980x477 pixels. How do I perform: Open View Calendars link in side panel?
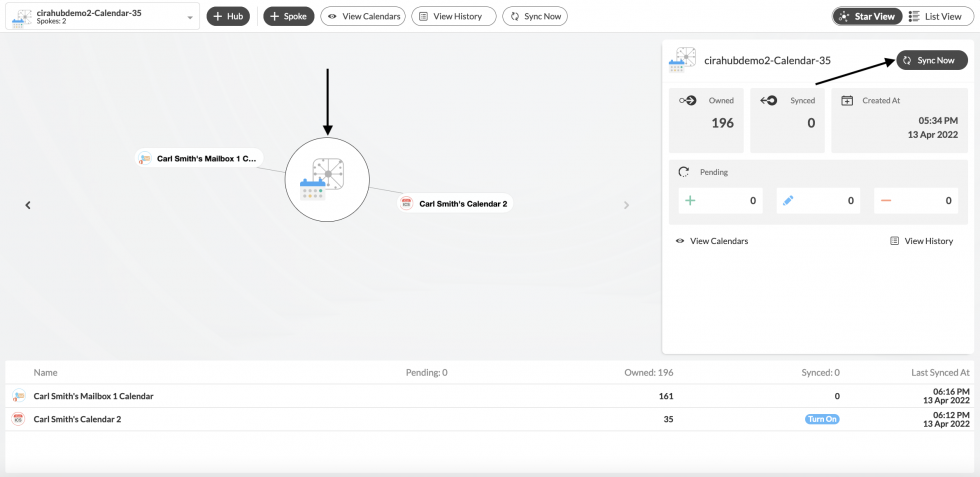click(719, 241)
